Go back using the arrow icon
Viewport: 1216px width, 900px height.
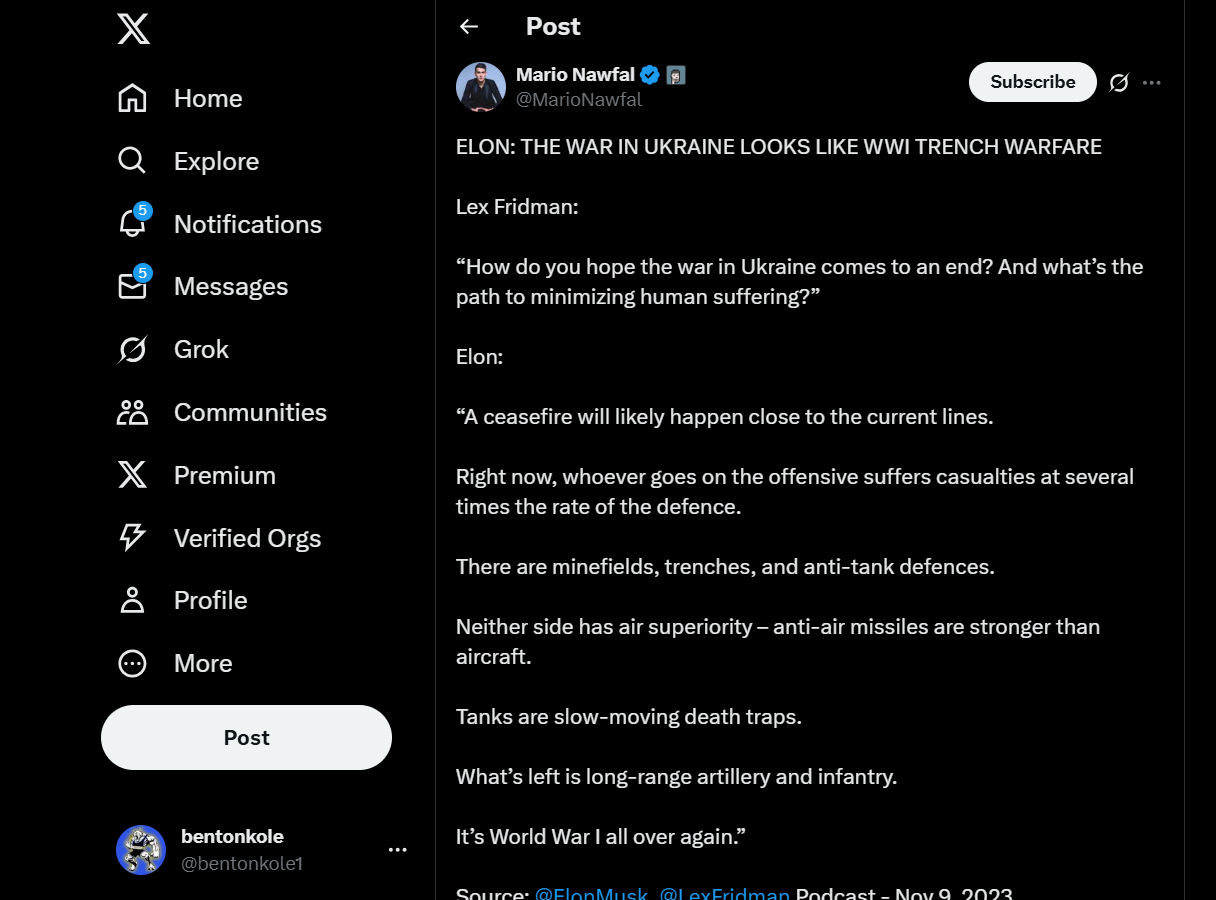pyautogui.click(x=469, y=27)
